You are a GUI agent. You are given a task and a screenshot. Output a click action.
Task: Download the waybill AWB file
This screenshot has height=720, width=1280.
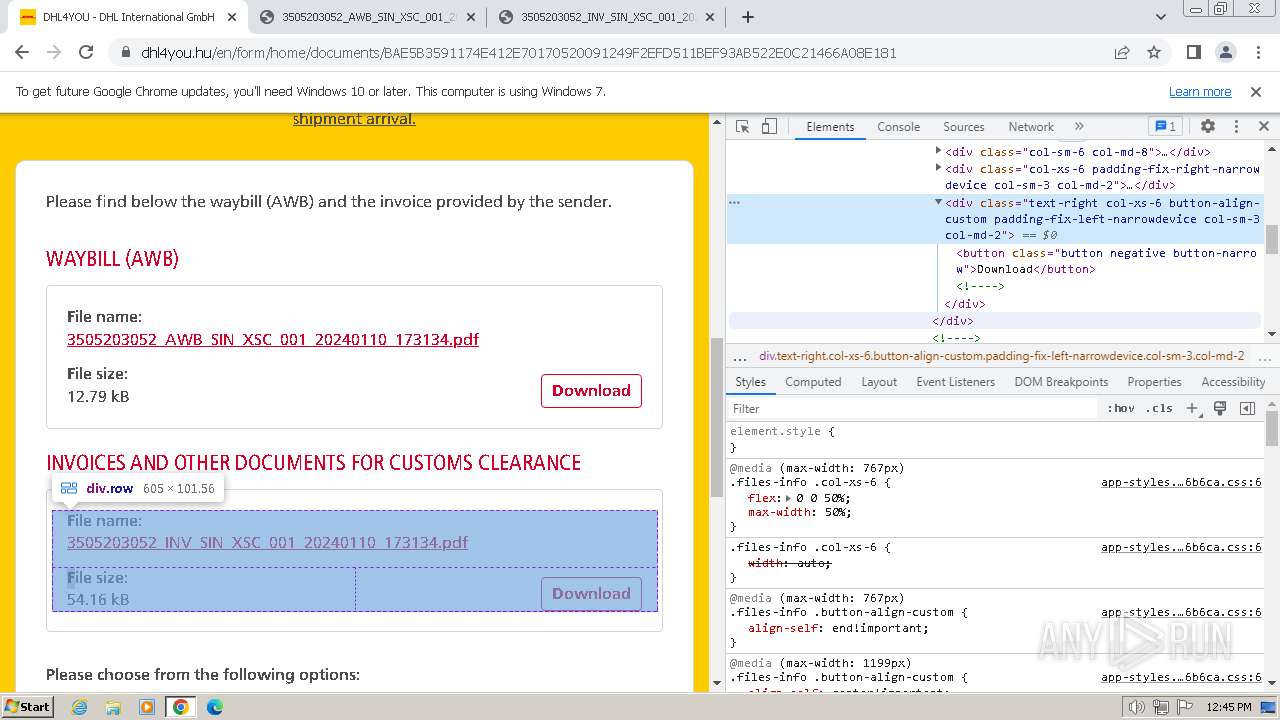[x=591, y=390]
